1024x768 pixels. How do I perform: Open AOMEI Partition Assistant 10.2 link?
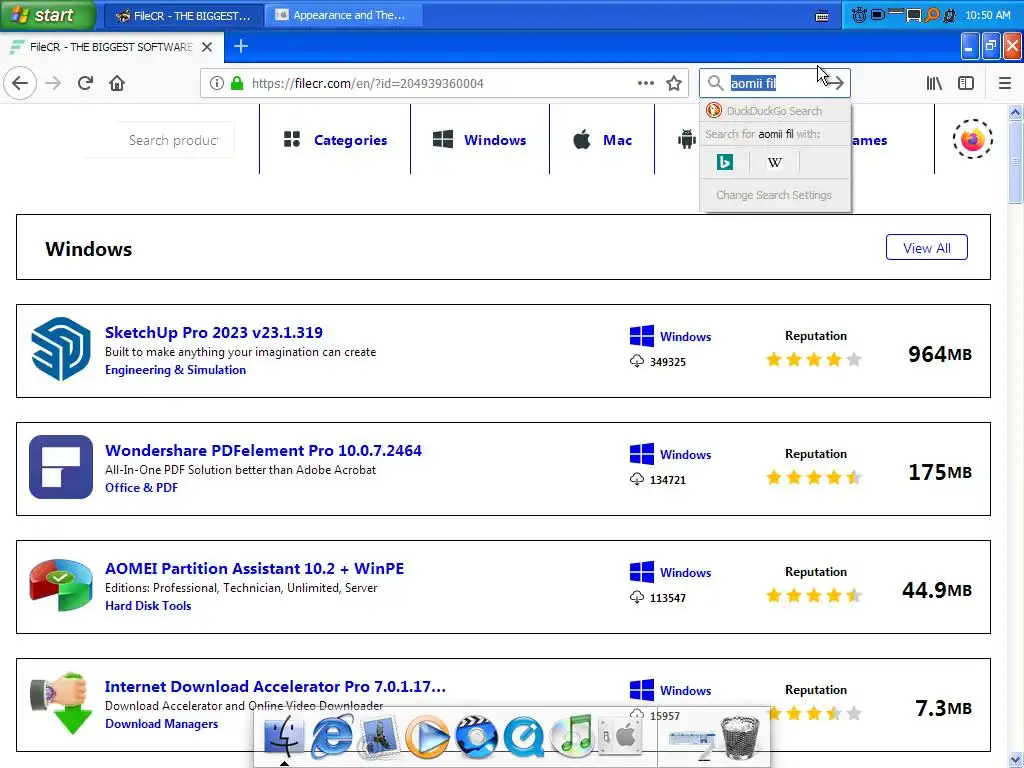[254, 569]
